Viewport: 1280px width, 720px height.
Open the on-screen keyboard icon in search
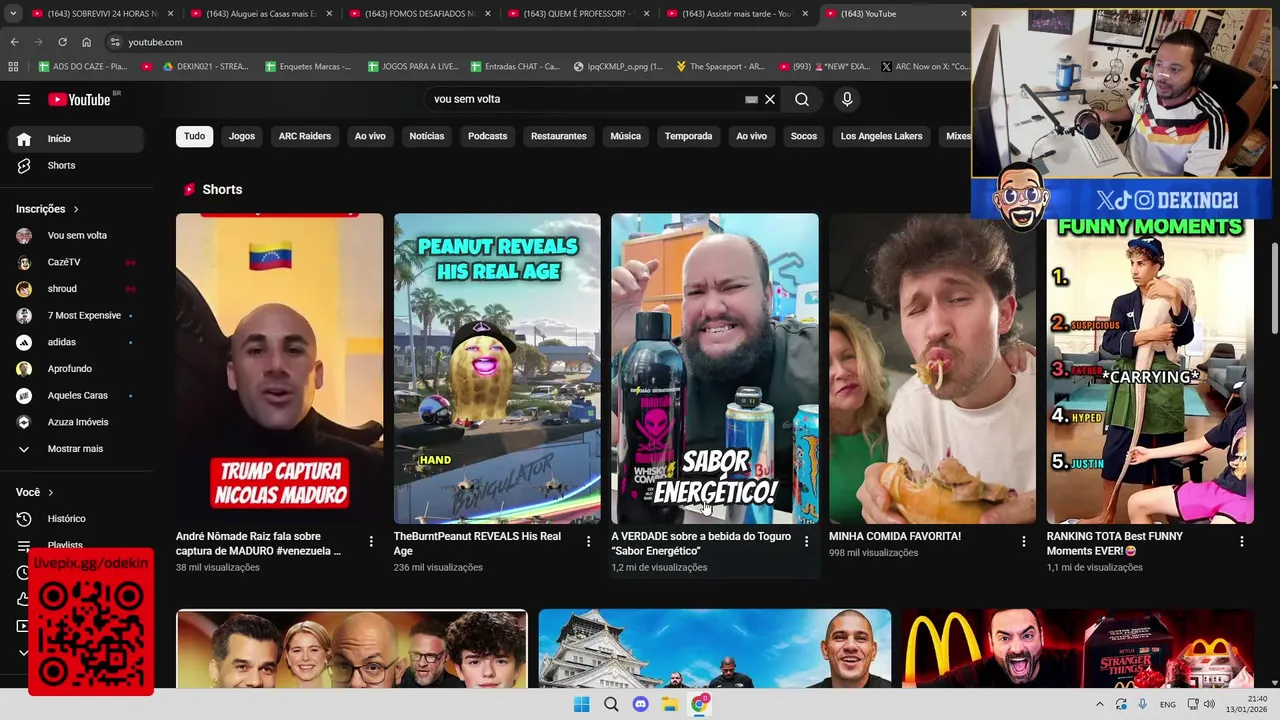click(x=751, y=99)
